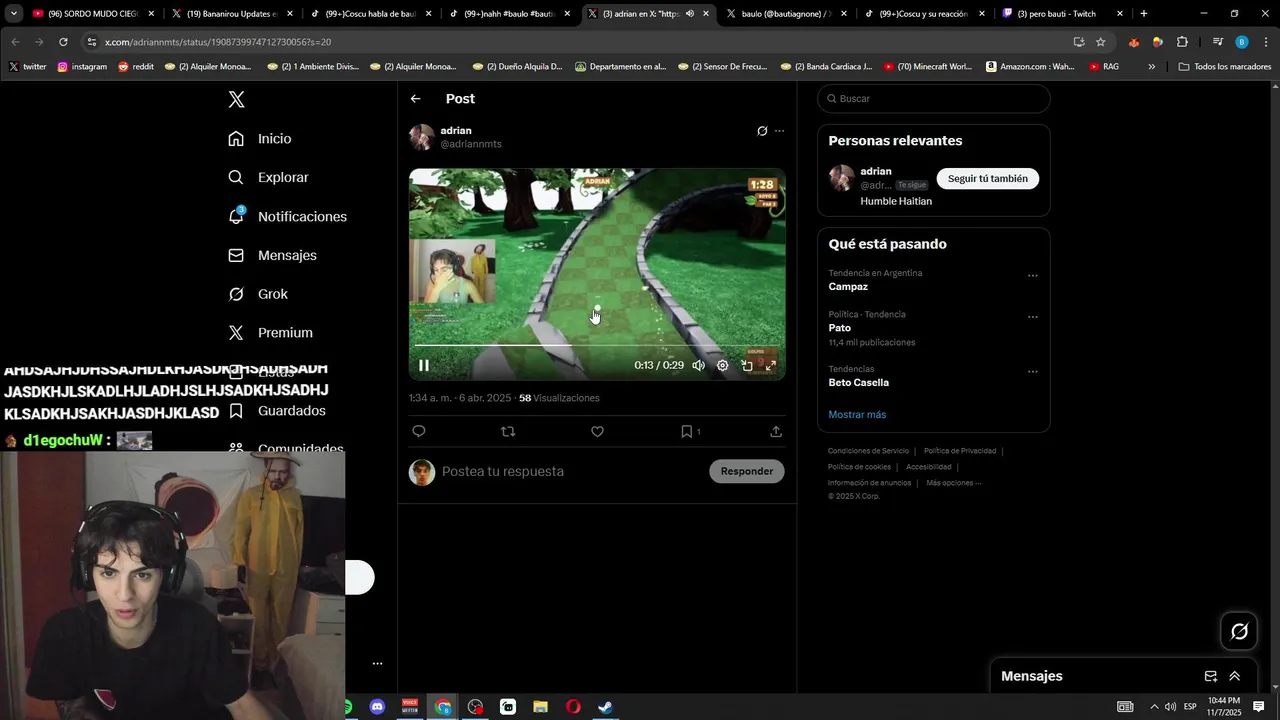Pause the video playback

pyautogui.click(x=424, y=365)
